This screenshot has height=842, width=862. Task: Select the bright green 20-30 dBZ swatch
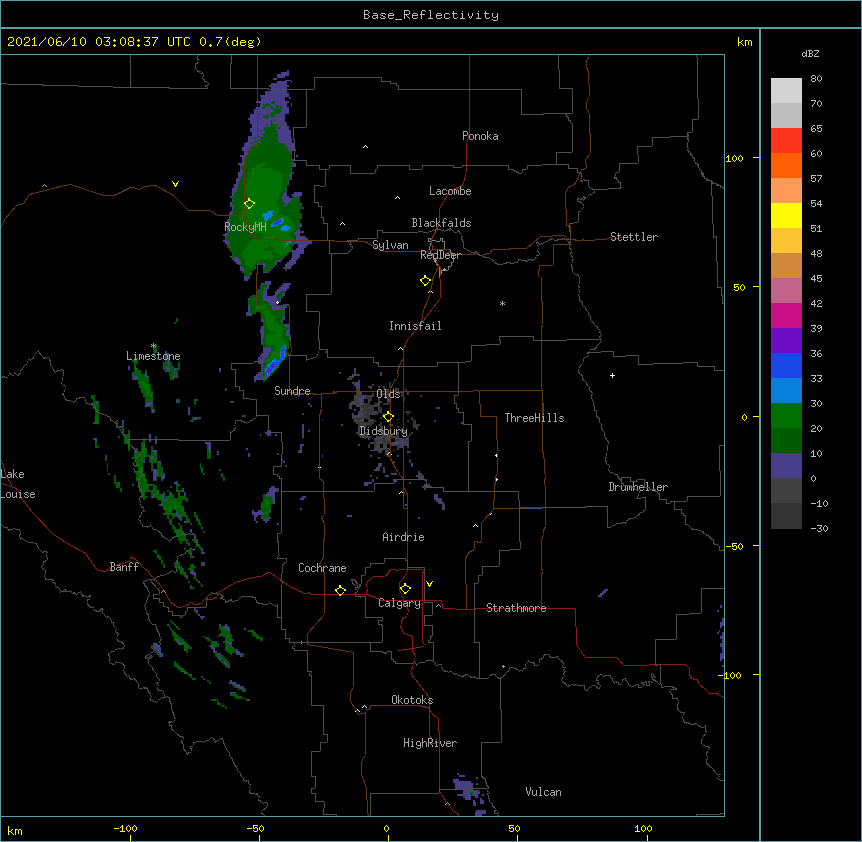tap(786, 416)
